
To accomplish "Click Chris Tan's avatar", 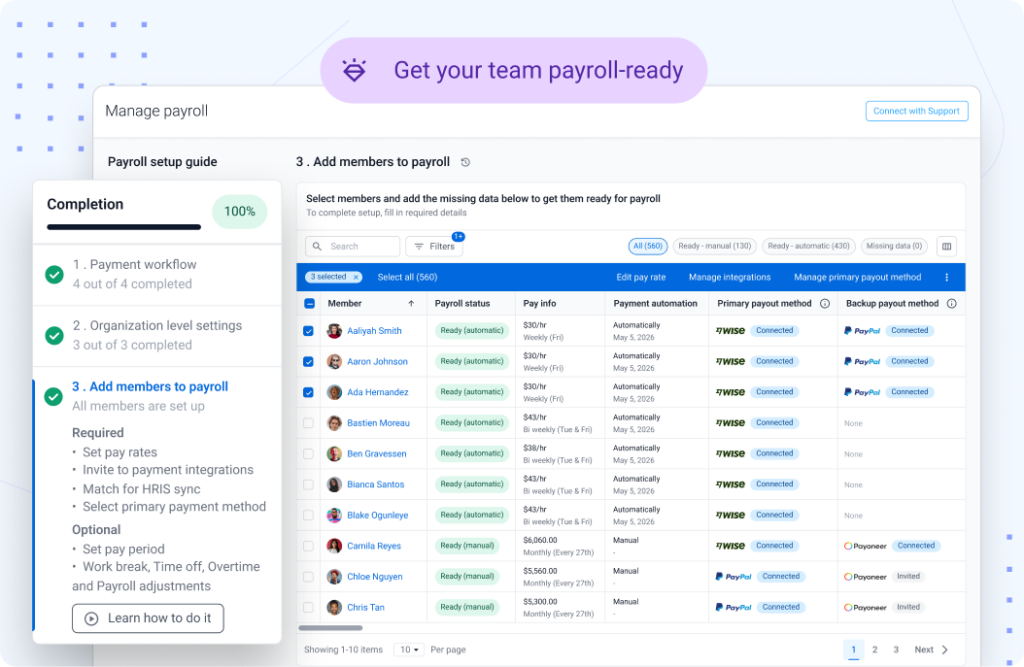I will [334, 607].
